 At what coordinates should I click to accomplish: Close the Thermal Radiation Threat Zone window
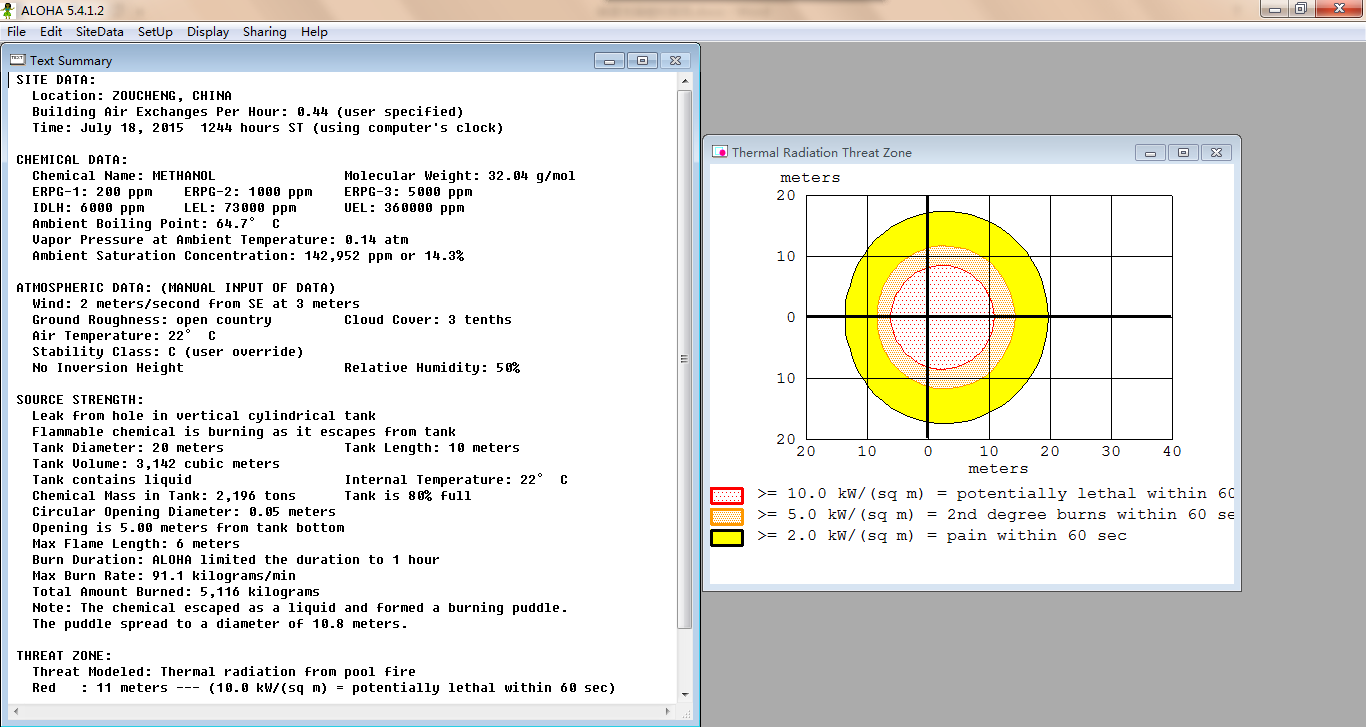pyautogui.click(x=1216, y=153)
